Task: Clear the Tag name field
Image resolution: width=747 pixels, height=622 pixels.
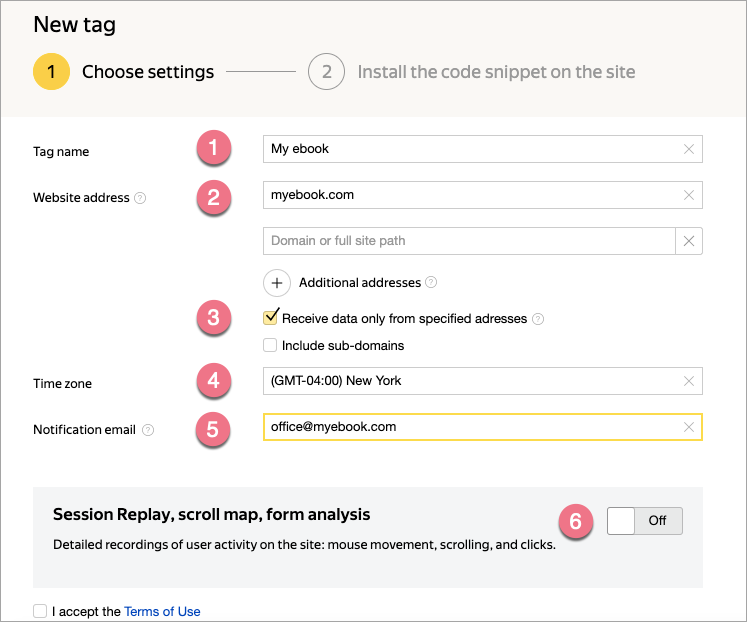Action: pos(688,149)
